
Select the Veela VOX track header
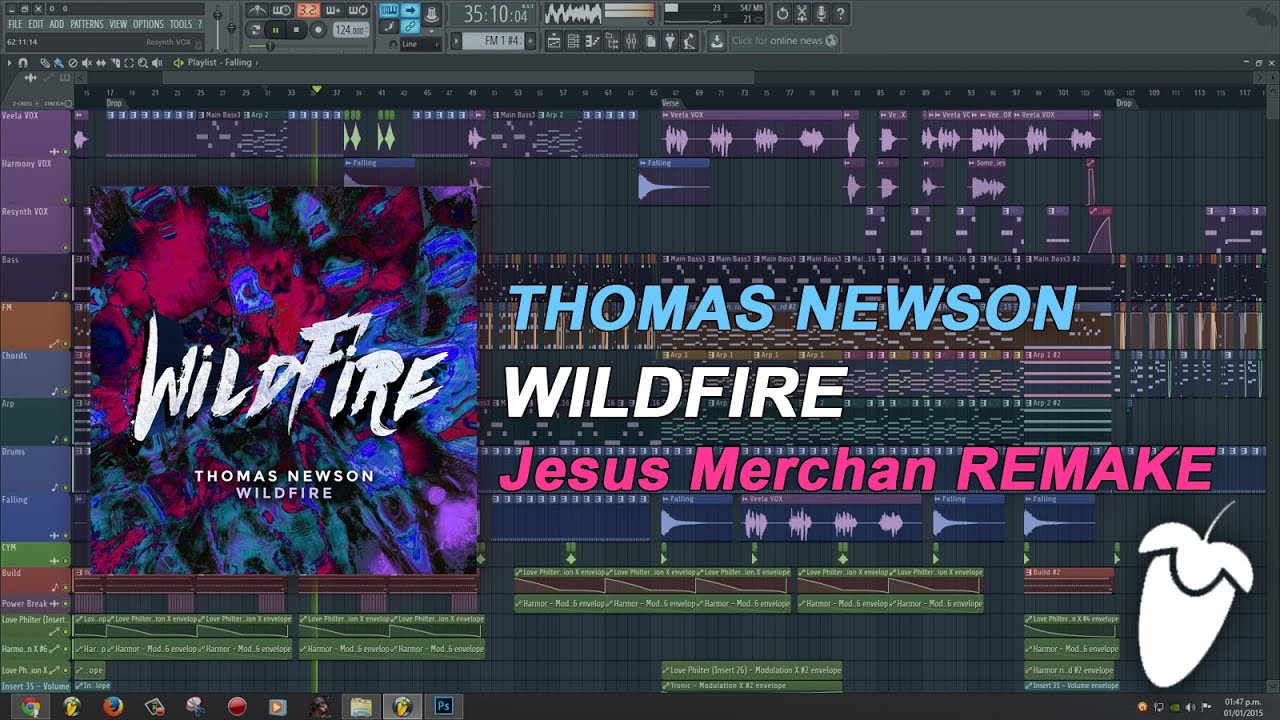(36, 132)
